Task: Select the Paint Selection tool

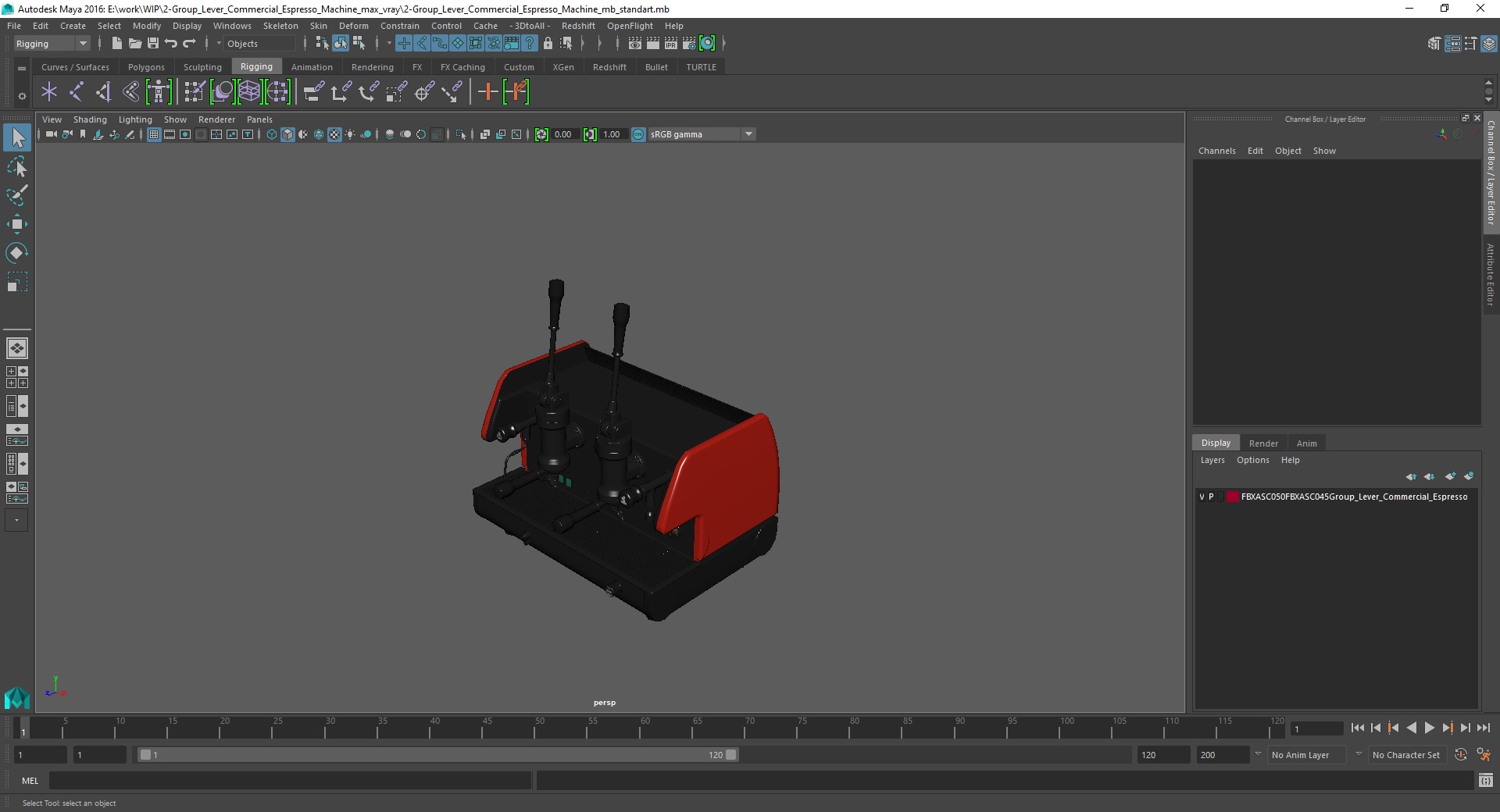Action: pyautogui.click(x=17, y=195)
